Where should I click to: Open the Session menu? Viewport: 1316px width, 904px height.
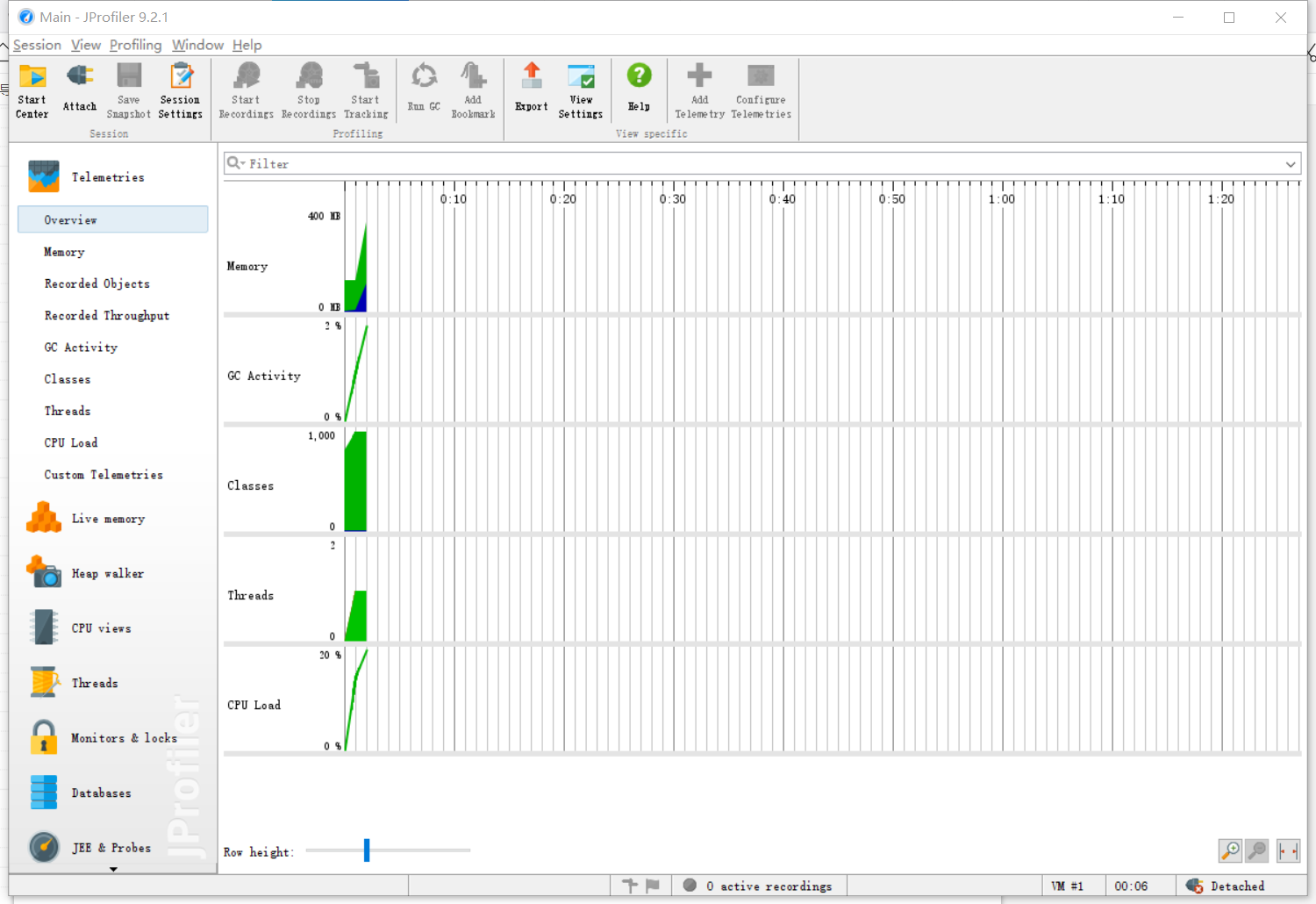(x=37, y=45)
